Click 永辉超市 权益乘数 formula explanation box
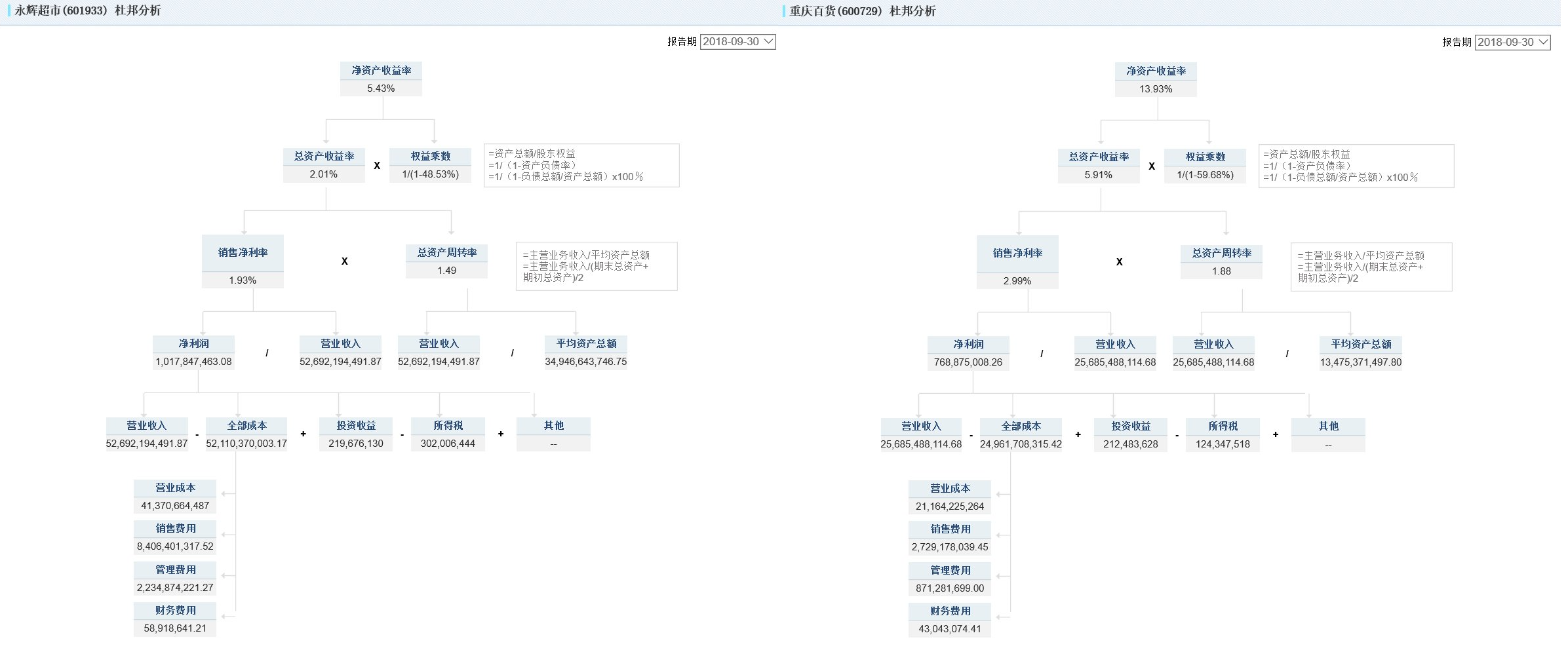The width and height of the screenshot is (1568, 648). coord(581,165)
